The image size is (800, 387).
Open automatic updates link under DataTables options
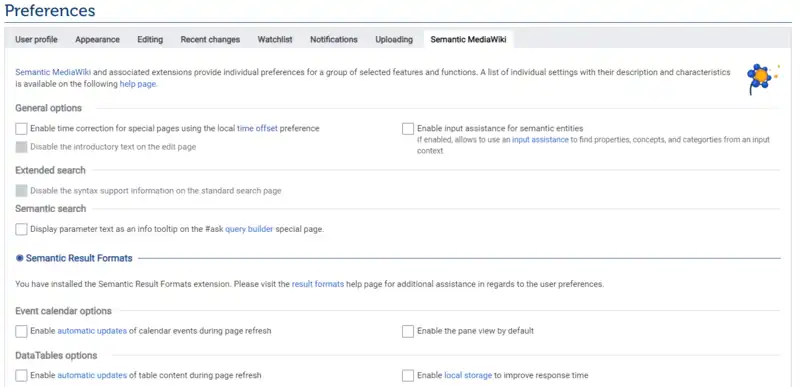click(92, 375)
